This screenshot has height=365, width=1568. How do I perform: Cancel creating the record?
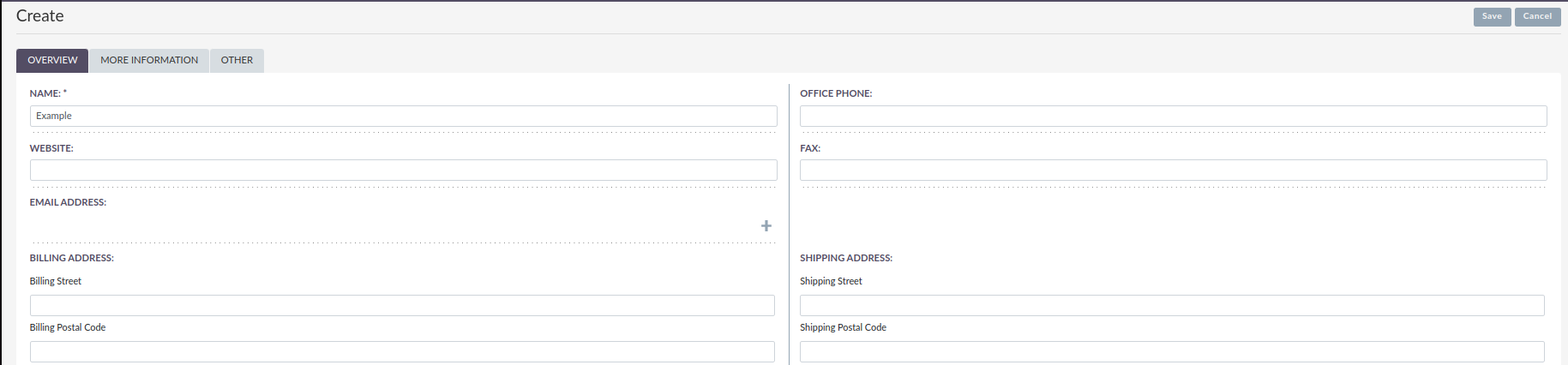(x=1537, y=16)
